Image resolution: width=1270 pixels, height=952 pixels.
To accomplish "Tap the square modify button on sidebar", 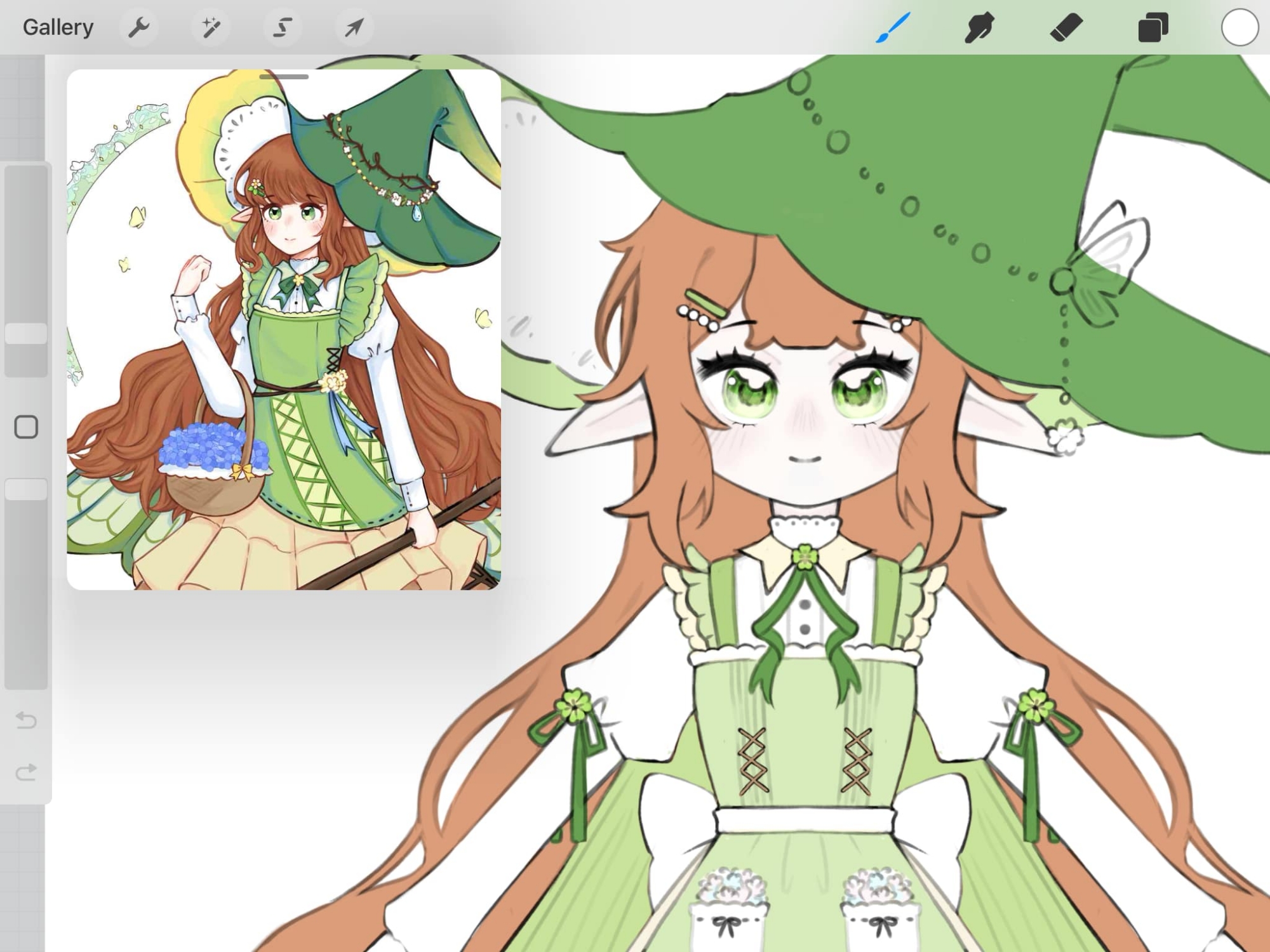I will [x=26, y=427].
